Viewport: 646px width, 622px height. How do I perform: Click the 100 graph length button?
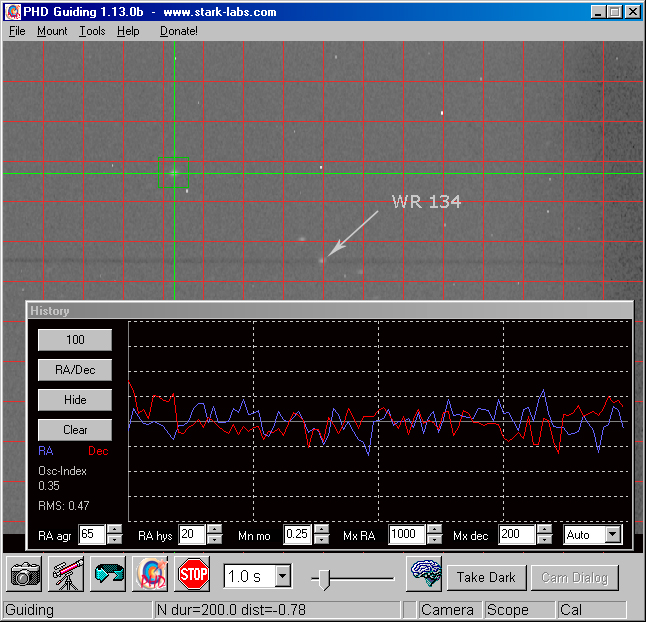coord(75,340)
